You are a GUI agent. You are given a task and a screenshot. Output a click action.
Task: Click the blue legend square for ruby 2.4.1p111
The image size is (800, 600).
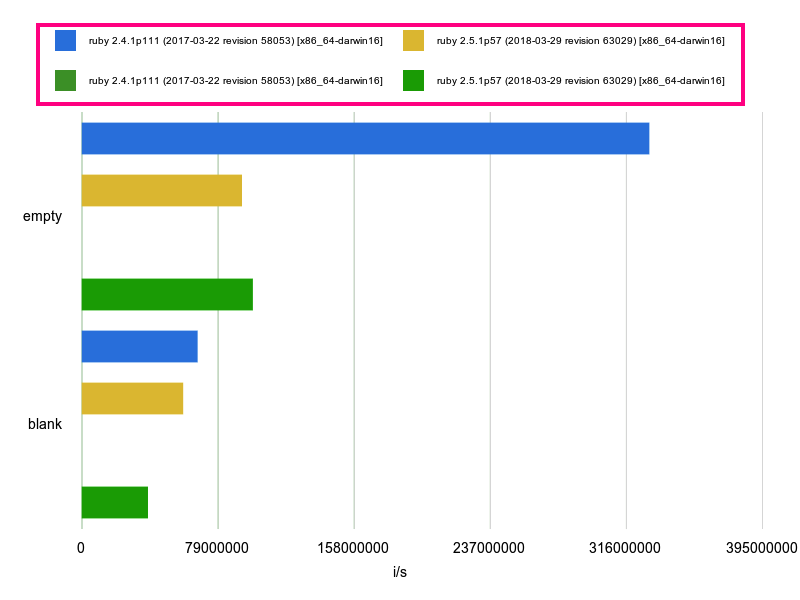65,39
